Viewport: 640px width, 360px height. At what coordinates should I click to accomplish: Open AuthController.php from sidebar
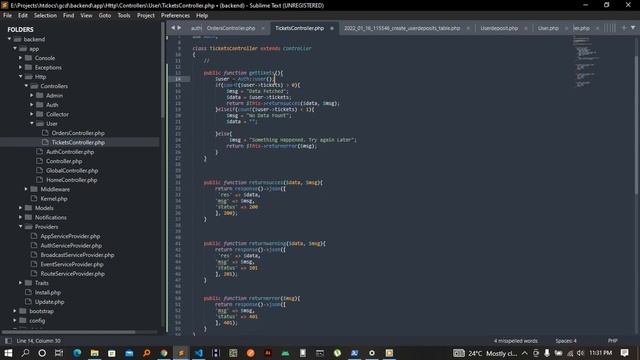[70, 152]
